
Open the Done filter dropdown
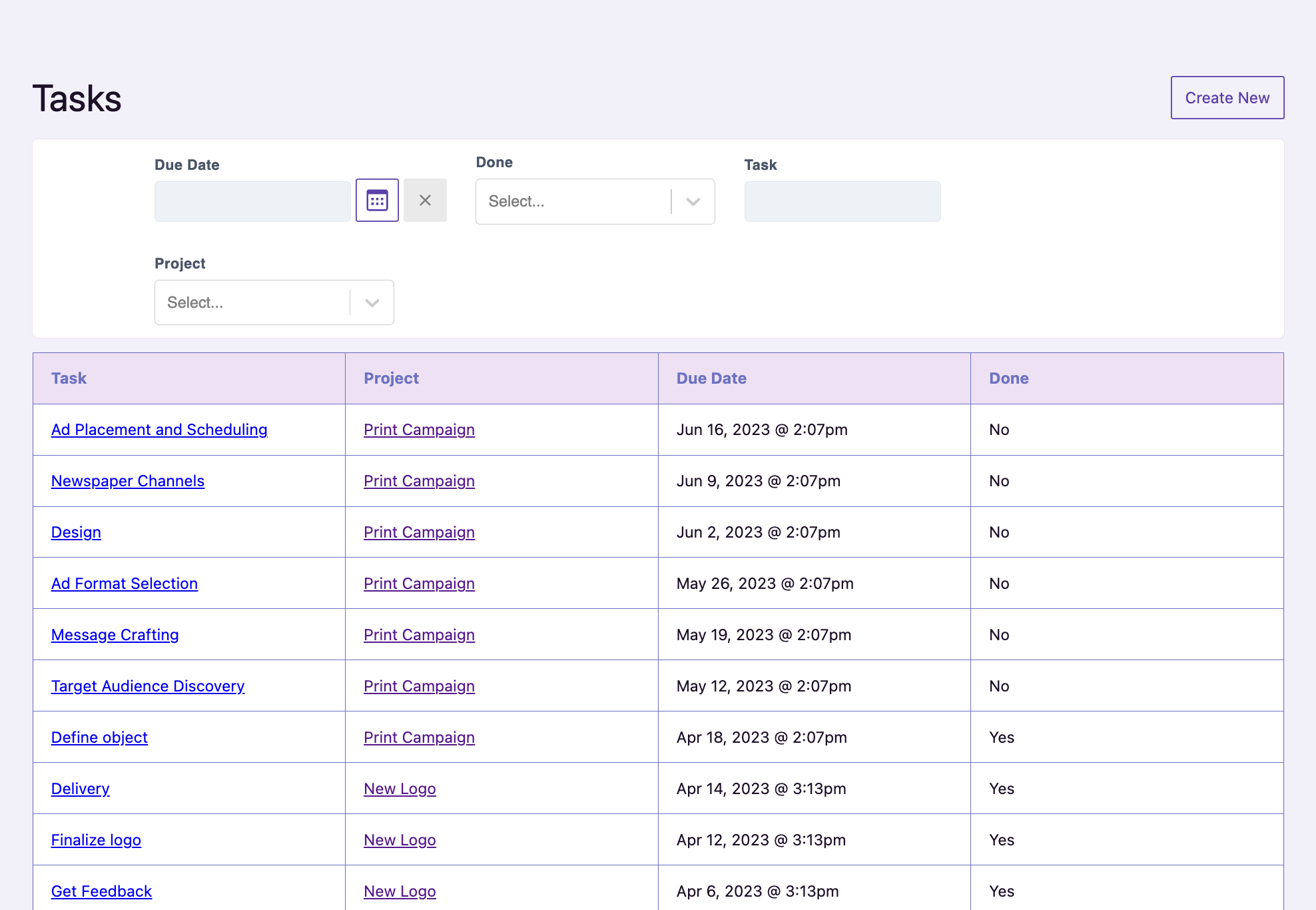click(x=693, y=201)
